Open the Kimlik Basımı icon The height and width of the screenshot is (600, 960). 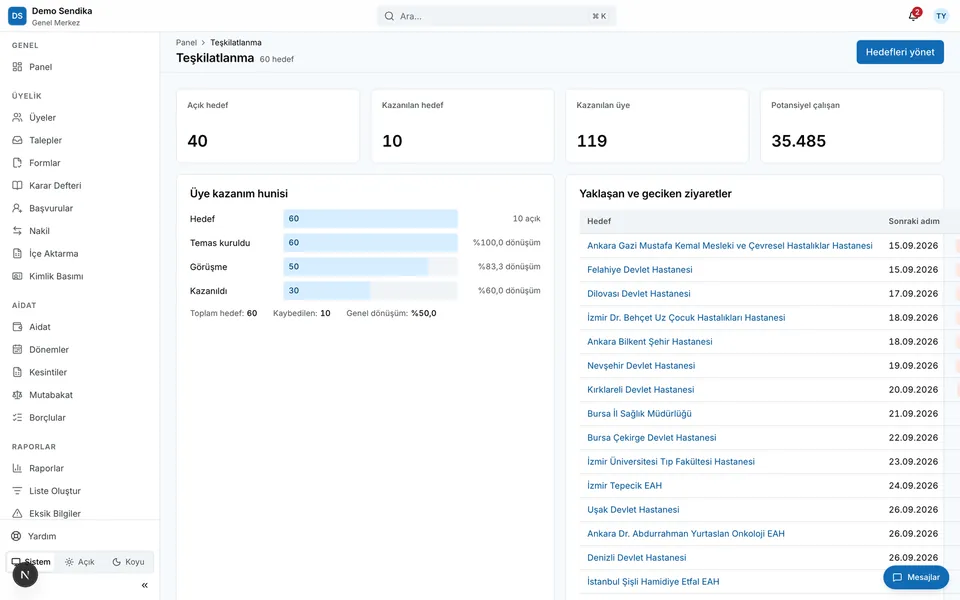[x=17, y=276]
